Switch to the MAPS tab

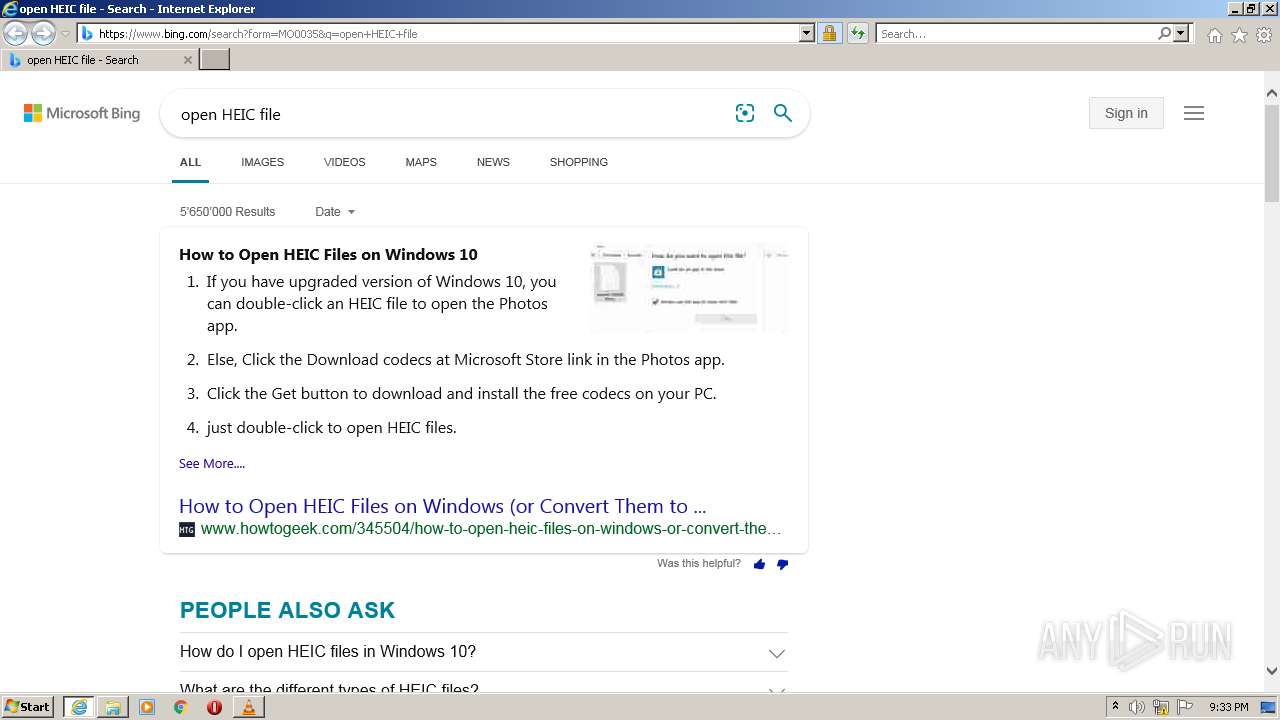coord(421,162)
